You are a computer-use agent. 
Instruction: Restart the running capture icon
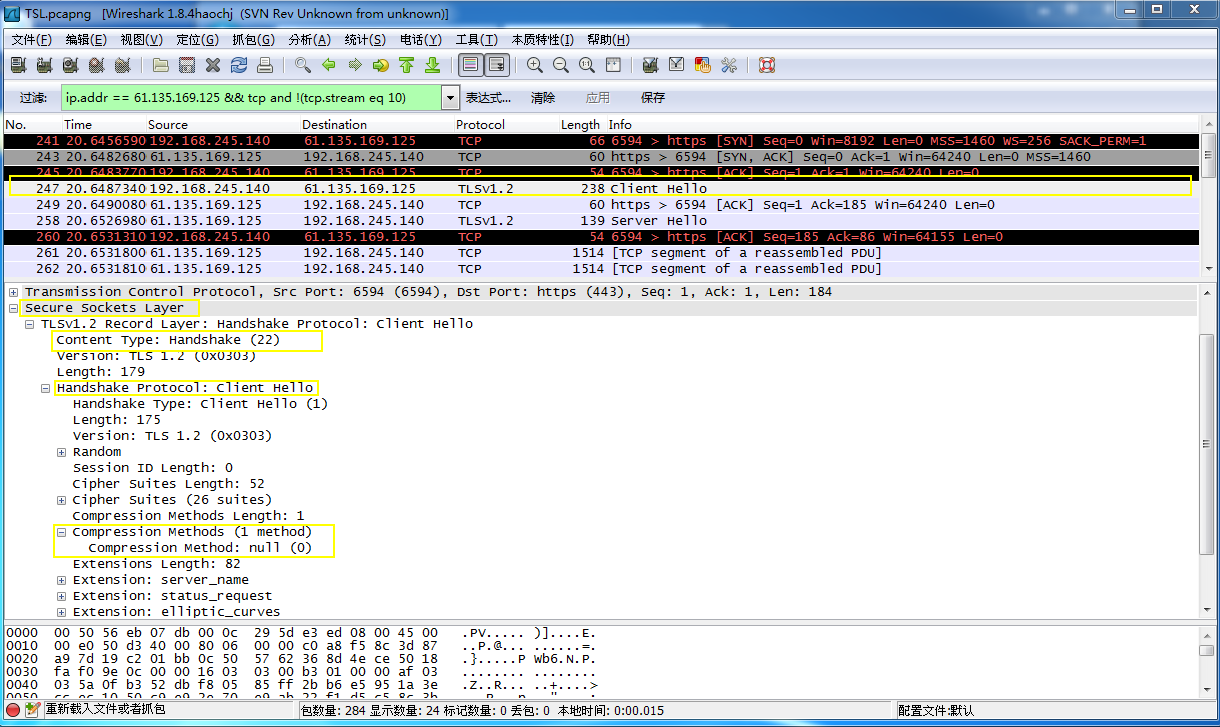(122, 65)
